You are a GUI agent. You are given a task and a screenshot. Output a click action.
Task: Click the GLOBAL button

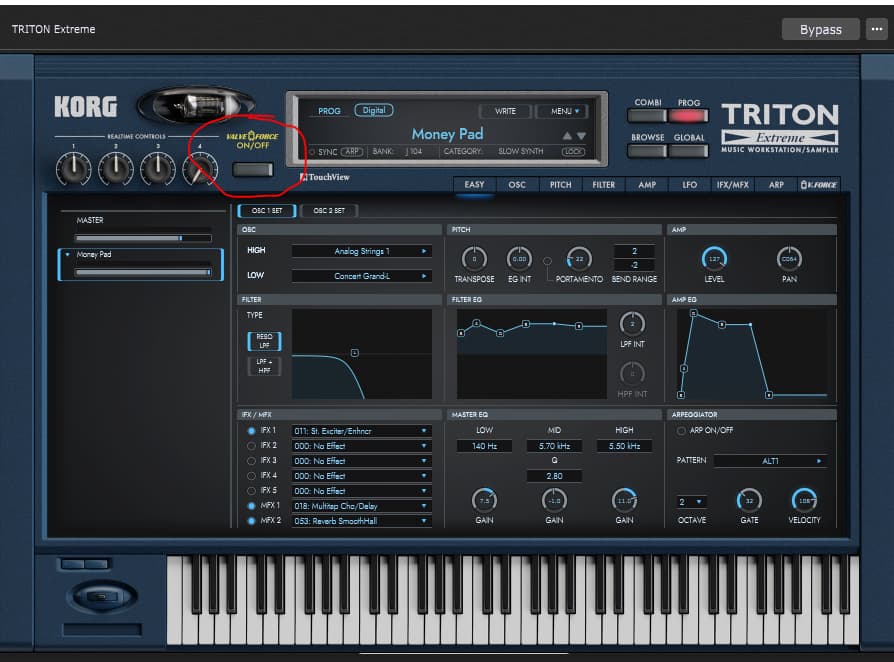[x=688, y=151]
